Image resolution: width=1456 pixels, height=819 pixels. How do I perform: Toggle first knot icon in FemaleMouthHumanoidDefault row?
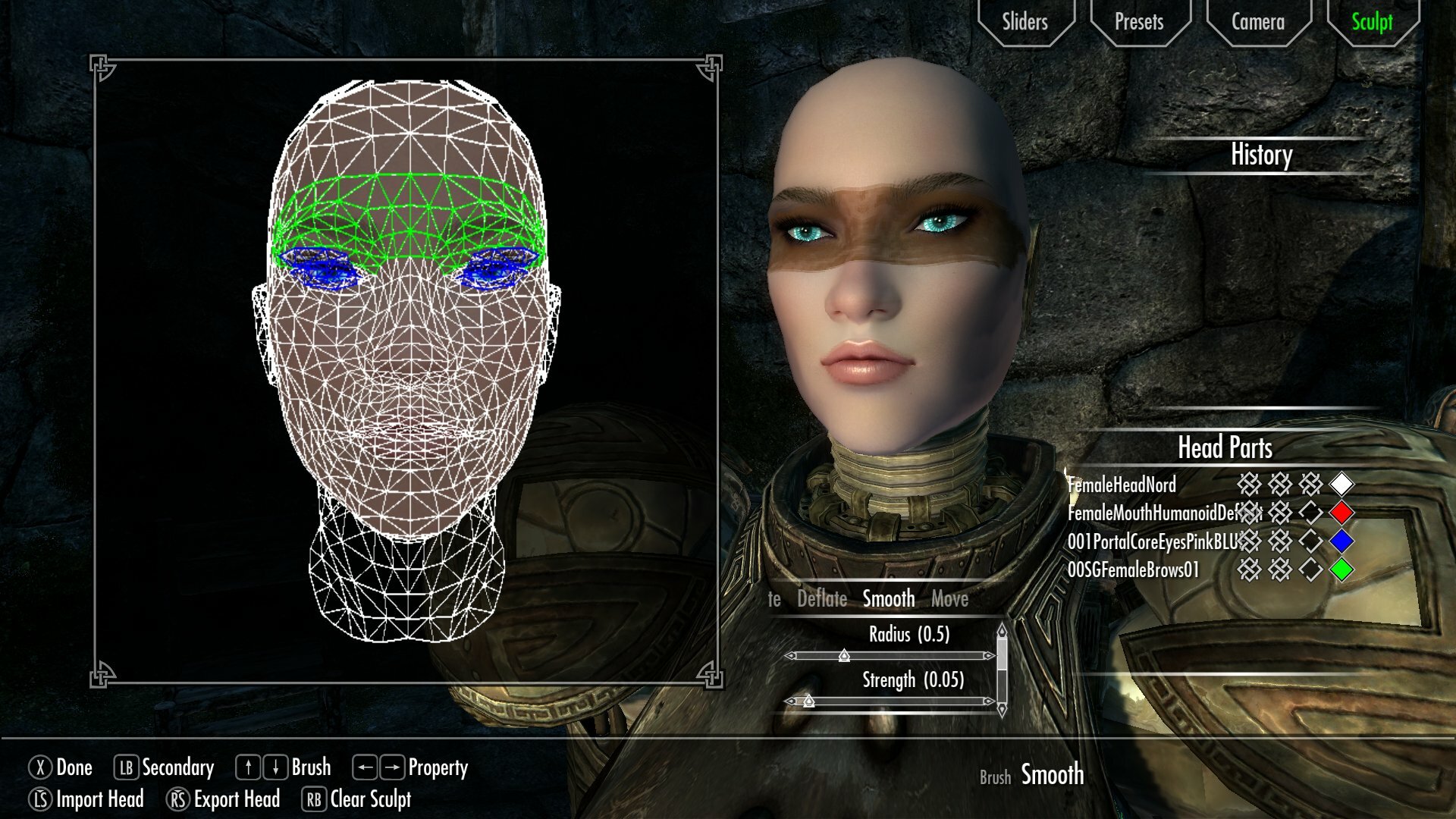(1249, 513)
